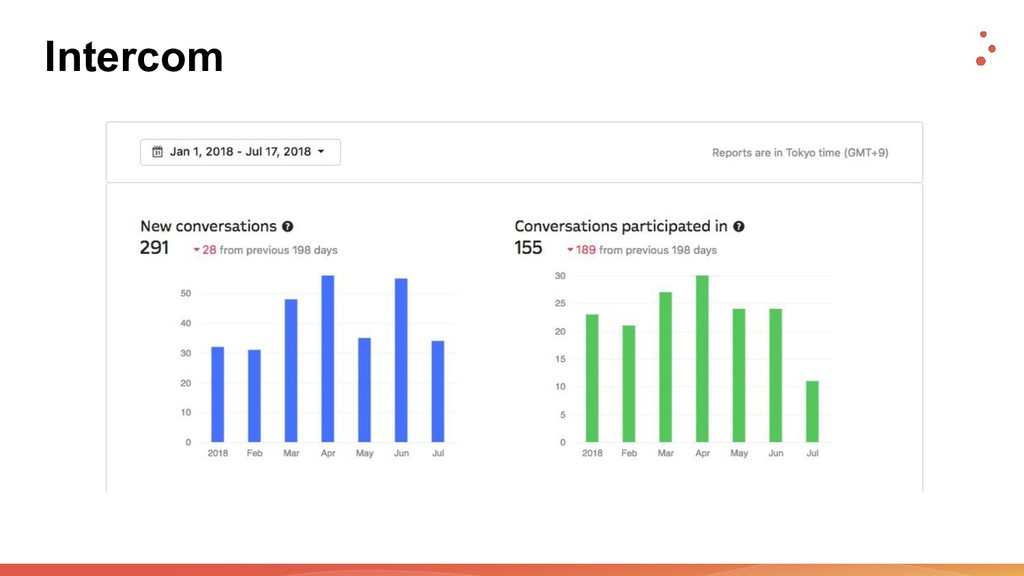Click the Intercom slide title

[134, 57]
